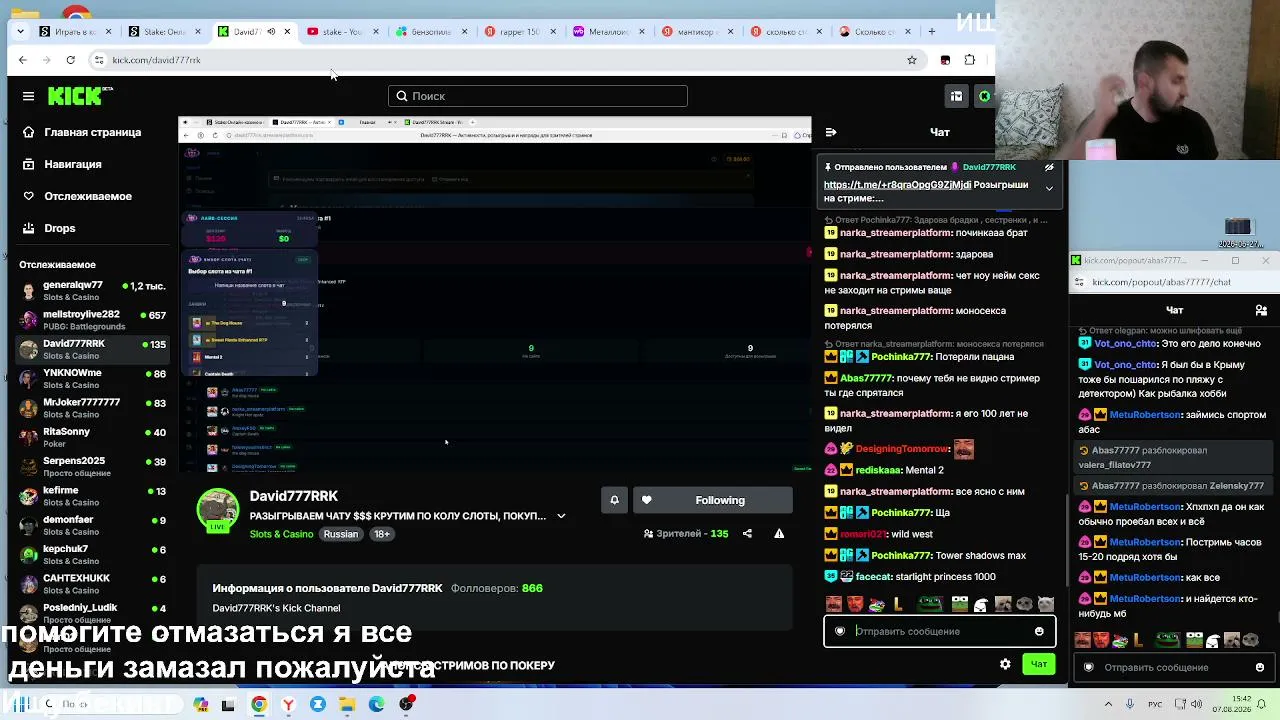Focus the Поиск search field
1280x720 pixels.
coord(538,96)
